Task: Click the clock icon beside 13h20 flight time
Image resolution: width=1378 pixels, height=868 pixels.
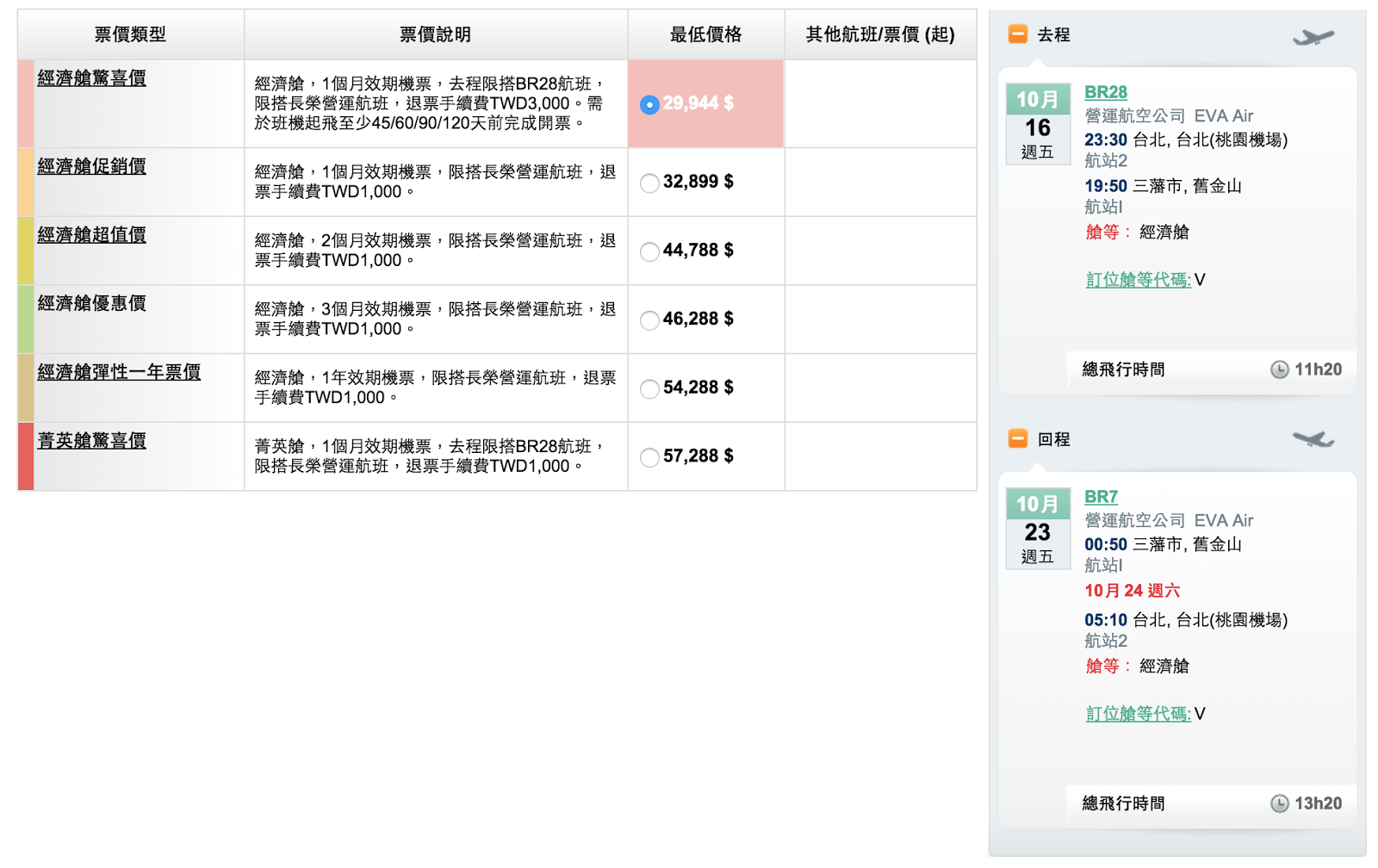Action: [x=1281, y=803]
